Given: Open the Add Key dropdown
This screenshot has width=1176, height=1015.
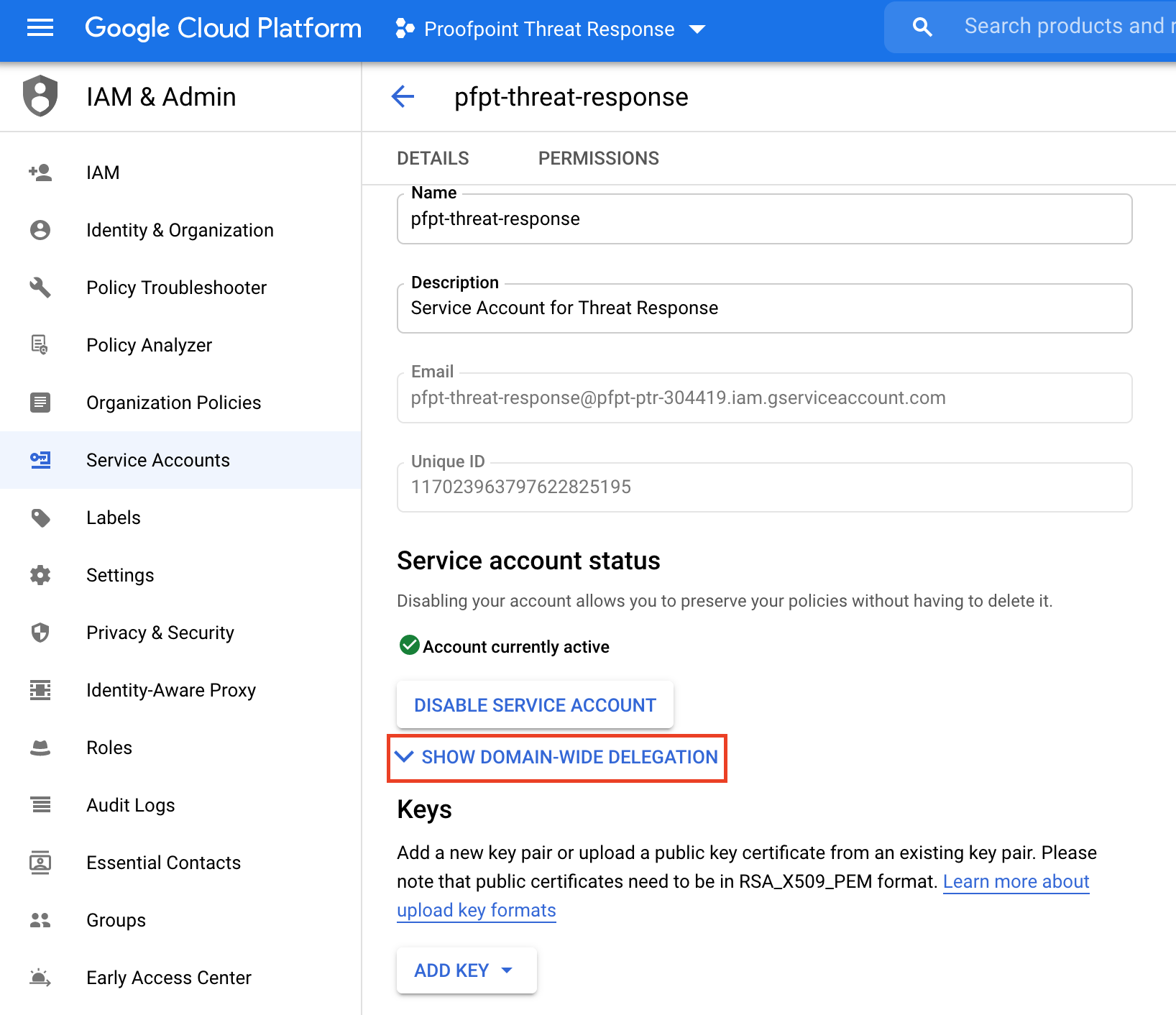Looking at the screenshot, I should [466, 970].
